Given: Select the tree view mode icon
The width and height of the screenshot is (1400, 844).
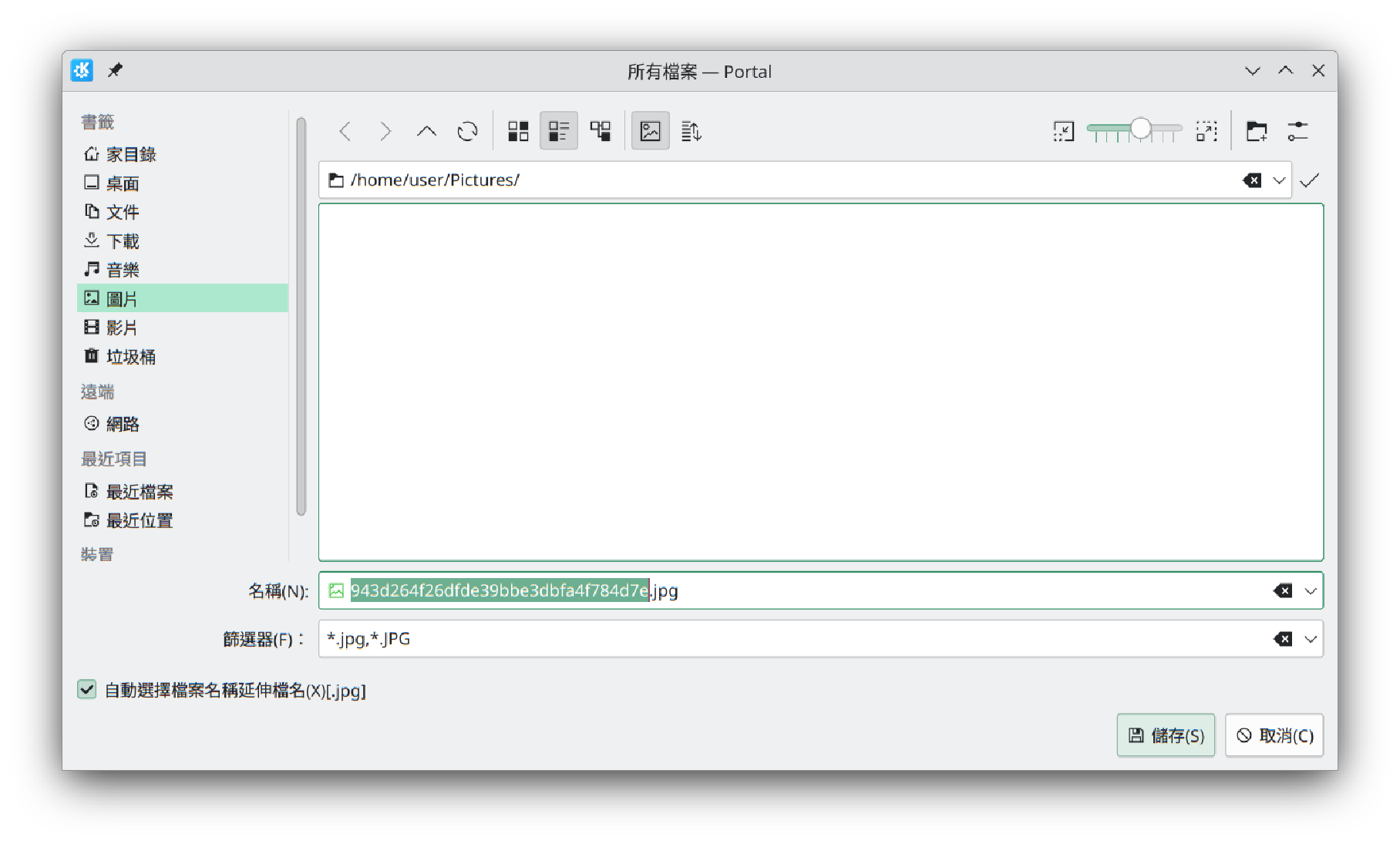Looking at the screenshot, I should [600, 132].
